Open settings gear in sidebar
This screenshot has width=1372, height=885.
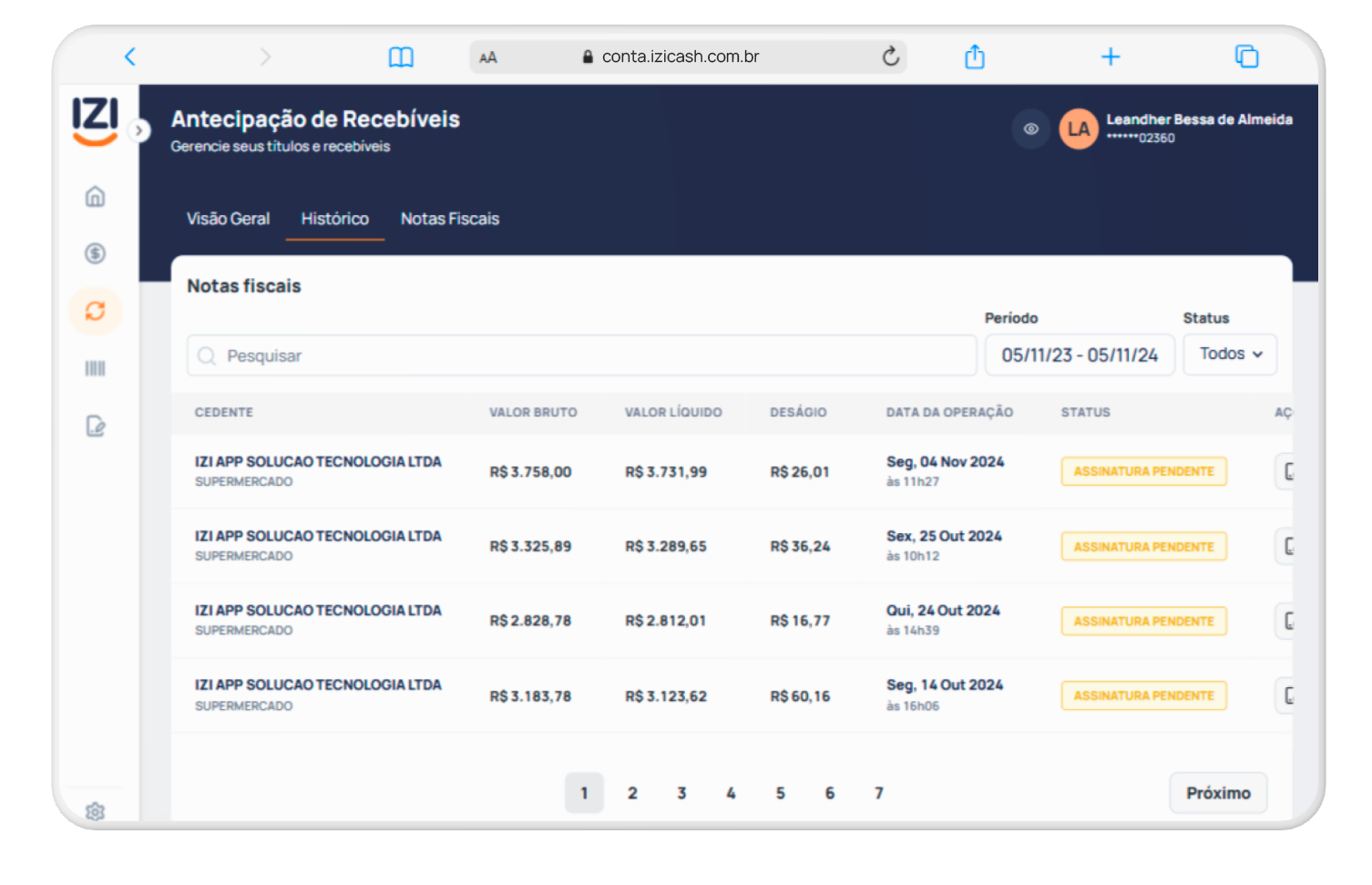point(95,810)
